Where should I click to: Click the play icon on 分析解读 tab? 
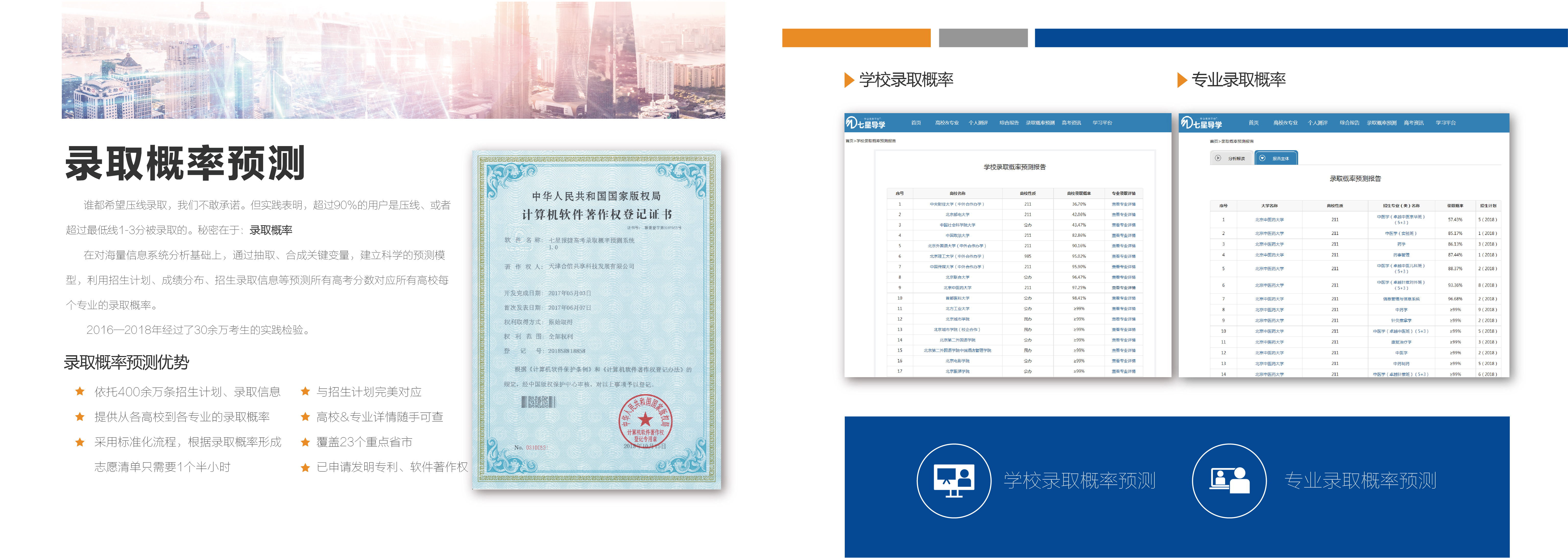pyautogui.click(x=1218, y=158)
